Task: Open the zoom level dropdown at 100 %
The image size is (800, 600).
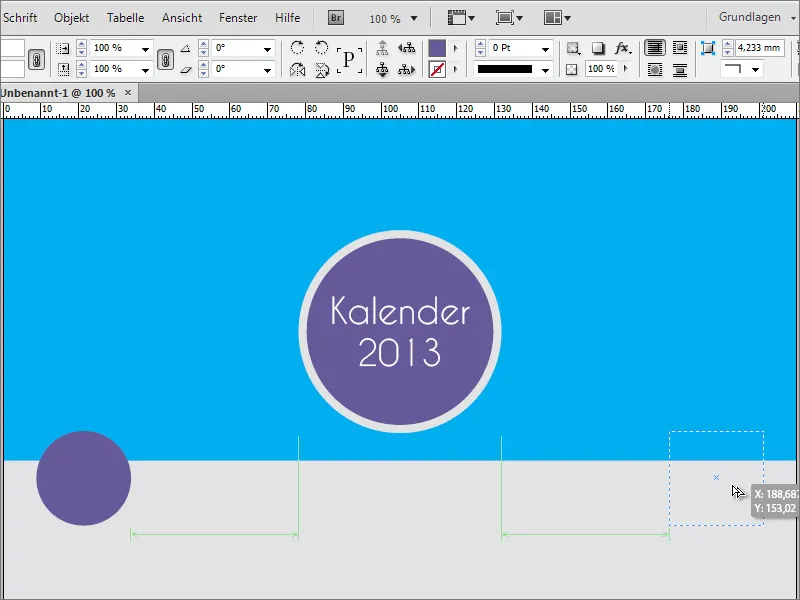Action: click(414, 18)
